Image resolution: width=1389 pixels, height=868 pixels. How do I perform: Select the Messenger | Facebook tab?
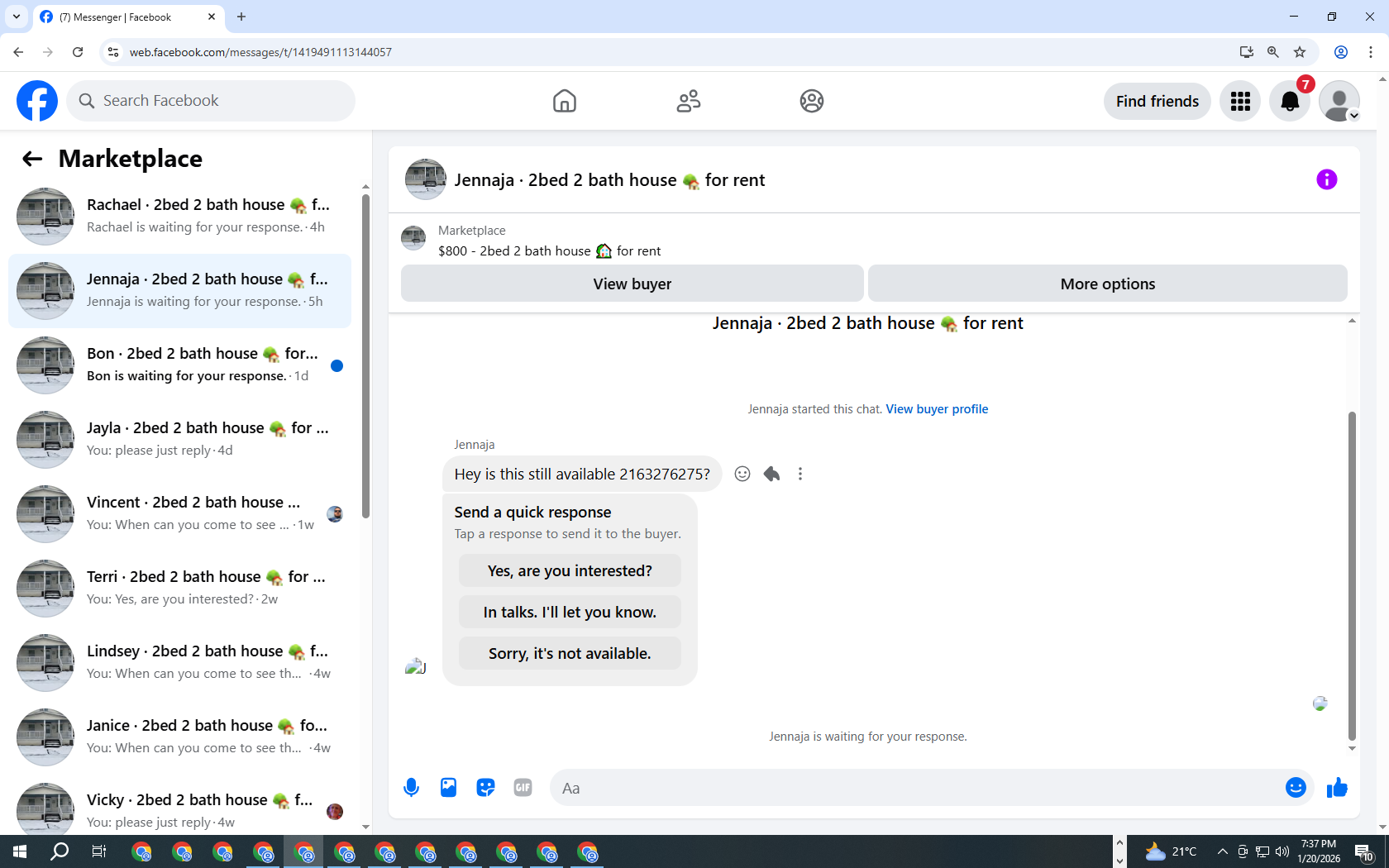(128, 17)
